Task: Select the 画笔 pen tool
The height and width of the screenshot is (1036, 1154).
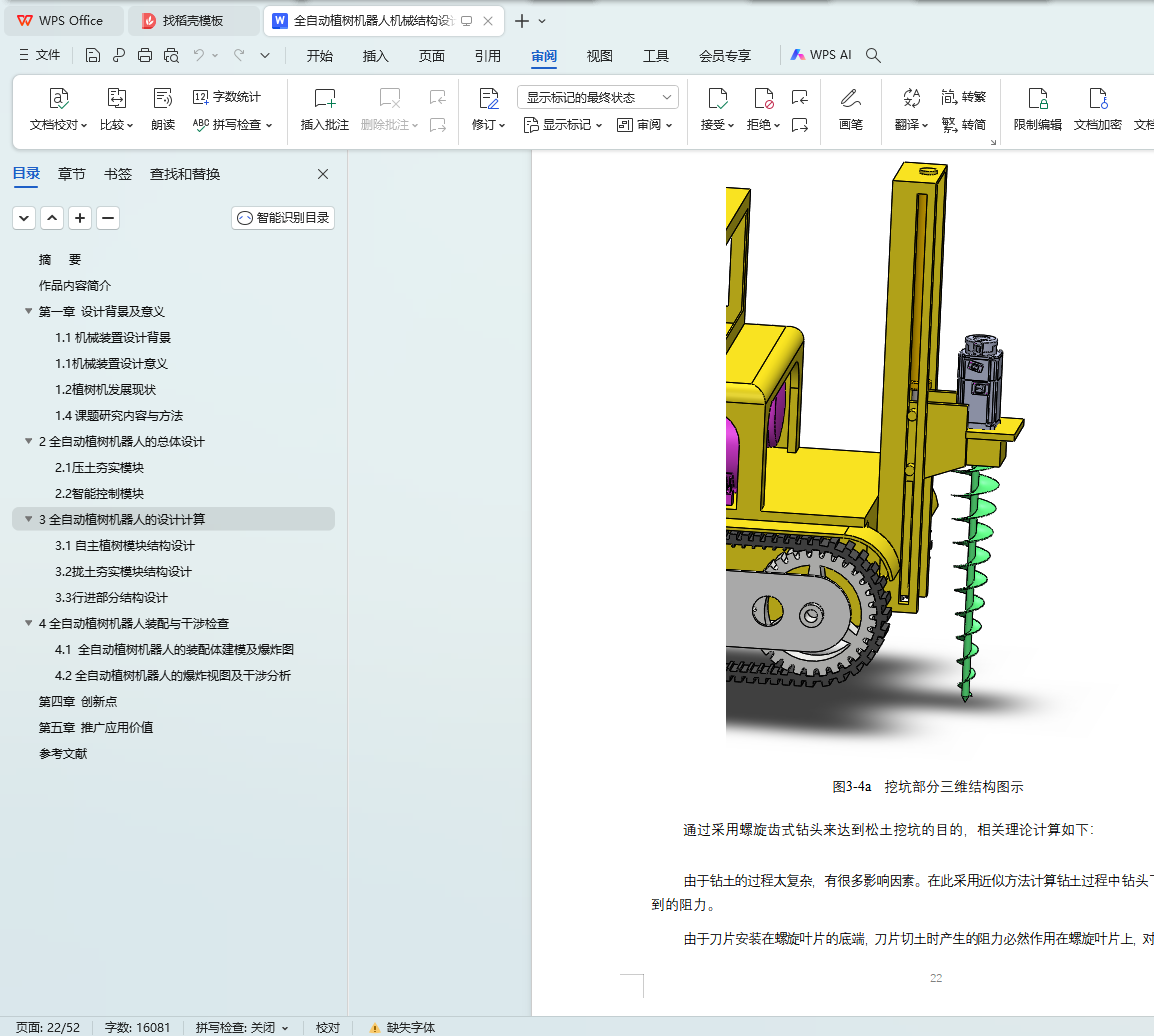Action: (x=851, y=109)
